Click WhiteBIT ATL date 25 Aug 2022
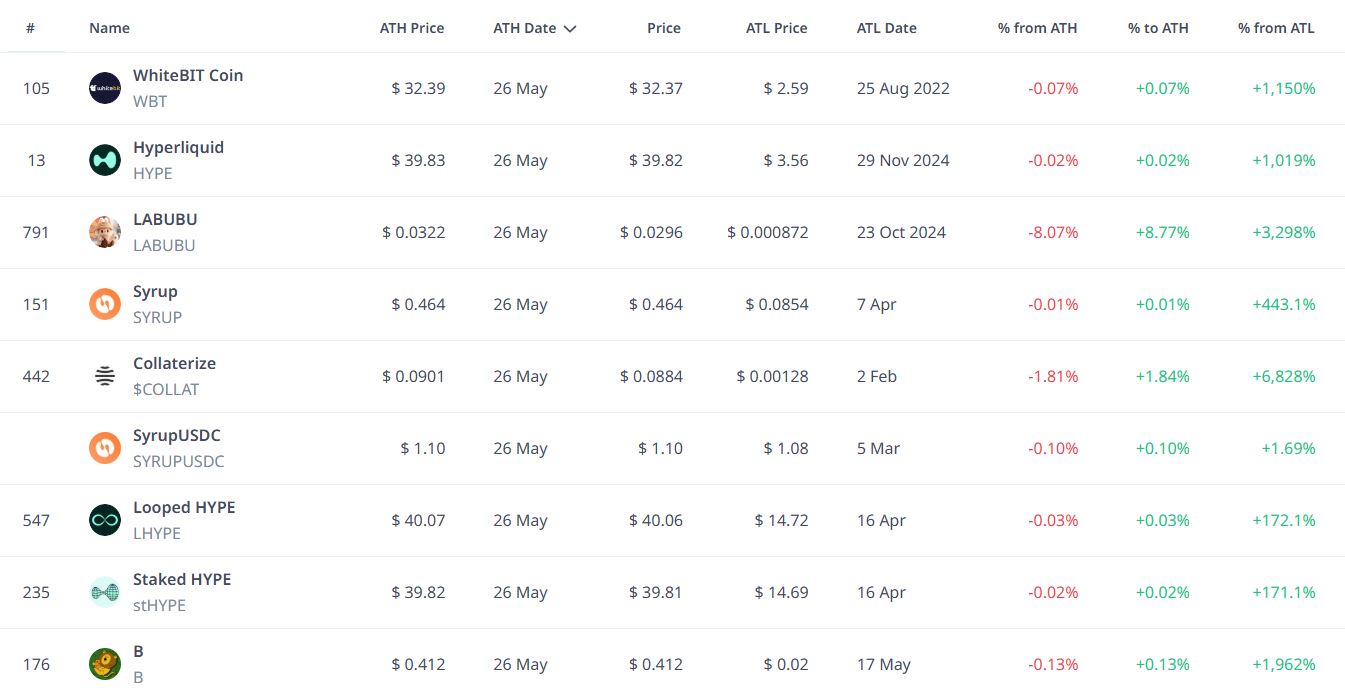Screen dimensions: 1345x700 [903, 88]
